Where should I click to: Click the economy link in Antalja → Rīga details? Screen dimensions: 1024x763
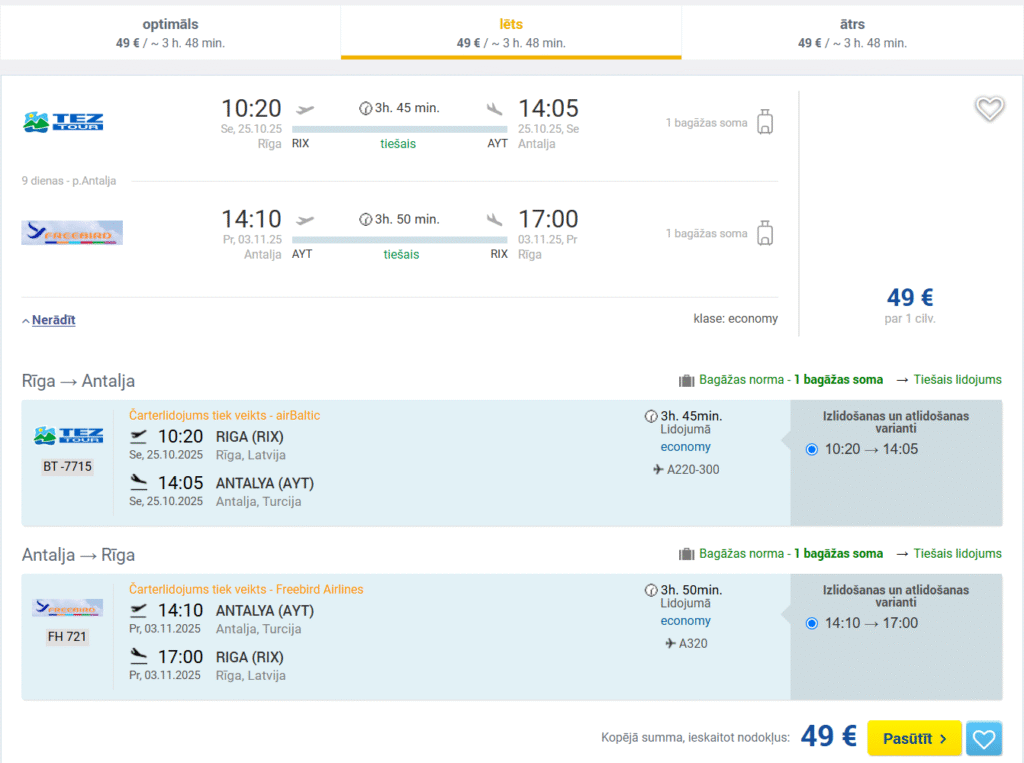point(685,621)
